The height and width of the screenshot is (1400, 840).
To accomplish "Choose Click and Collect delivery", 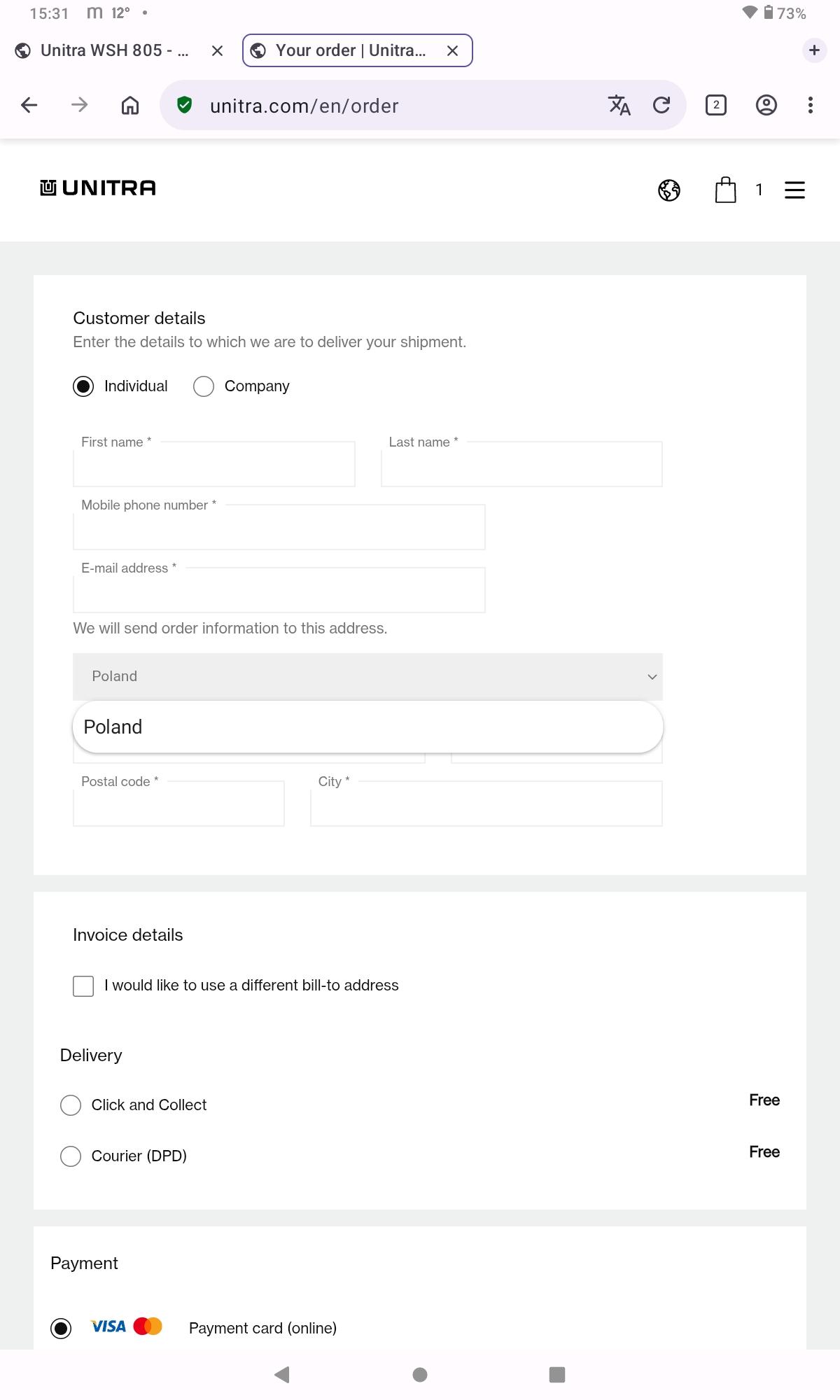I will click(x=71, y=1105).
